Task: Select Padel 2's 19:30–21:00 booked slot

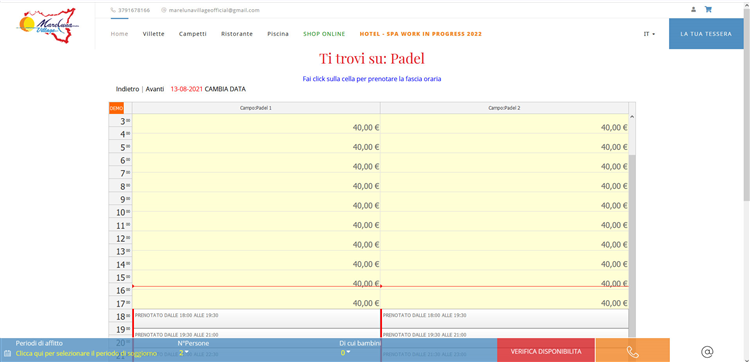Action: pyautogui.click(x=505, y=334)
